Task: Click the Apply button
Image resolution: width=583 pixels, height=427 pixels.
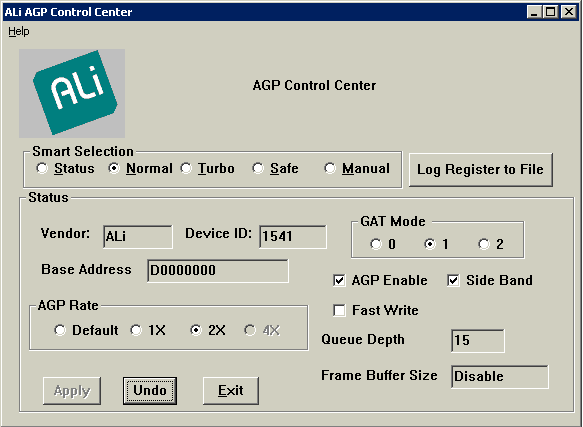Action: tap(72, 391)
